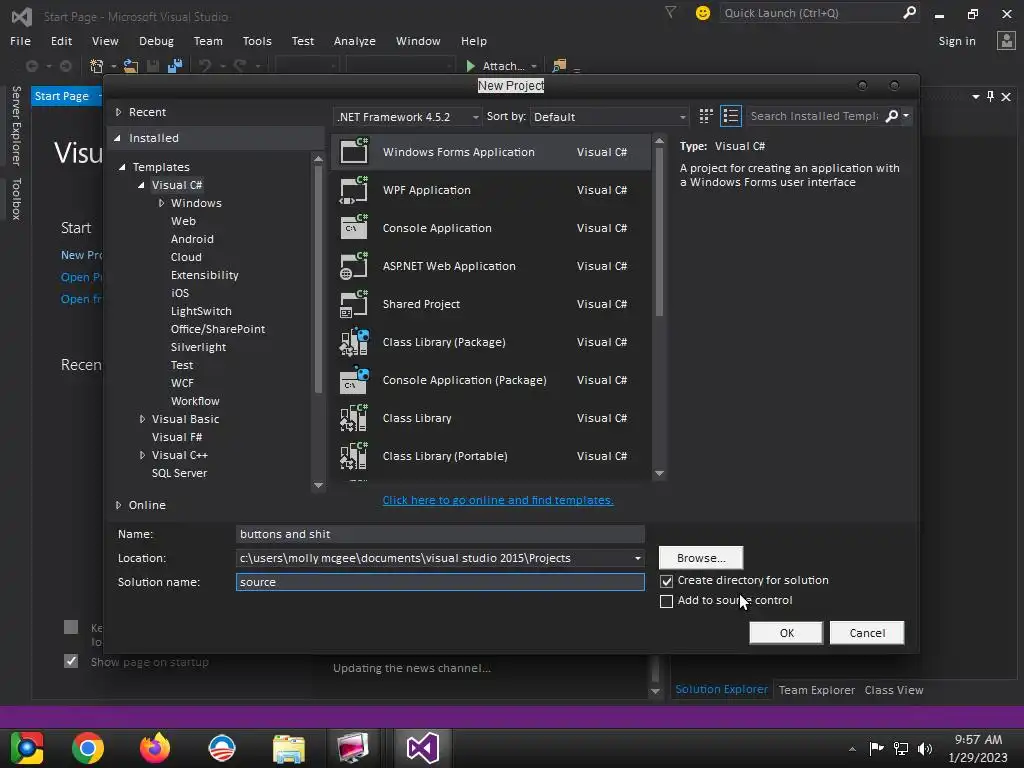Select the Windows Forms Application template icon
Viewport: 1024px width, 768px height.
coord(354,152)
